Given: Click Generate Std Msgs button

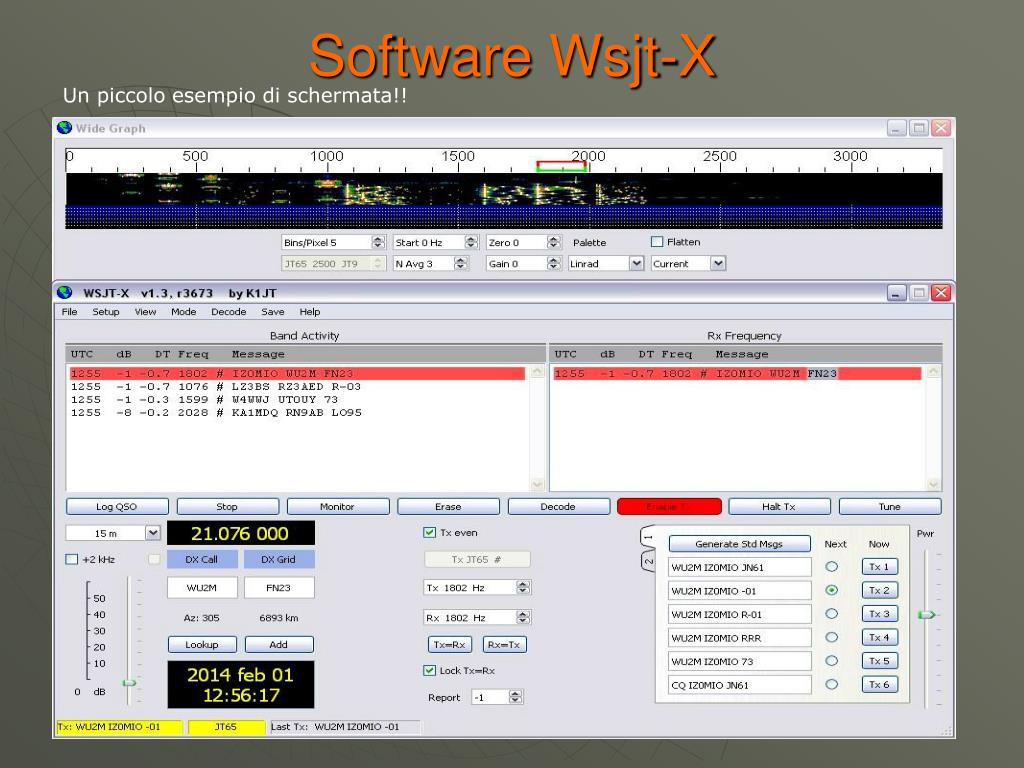Looking at the screenshot, I should coord(739,543).
